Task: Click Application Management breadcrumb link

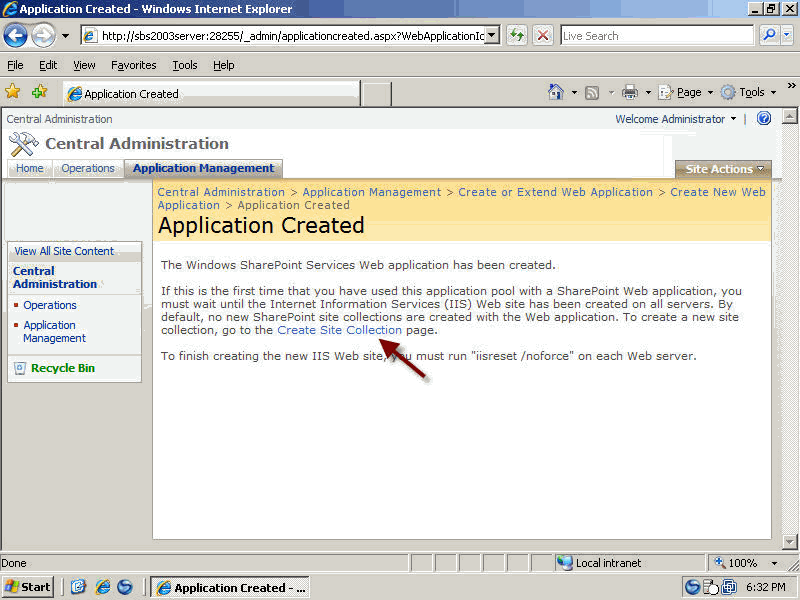Action: tap(371, 192)
